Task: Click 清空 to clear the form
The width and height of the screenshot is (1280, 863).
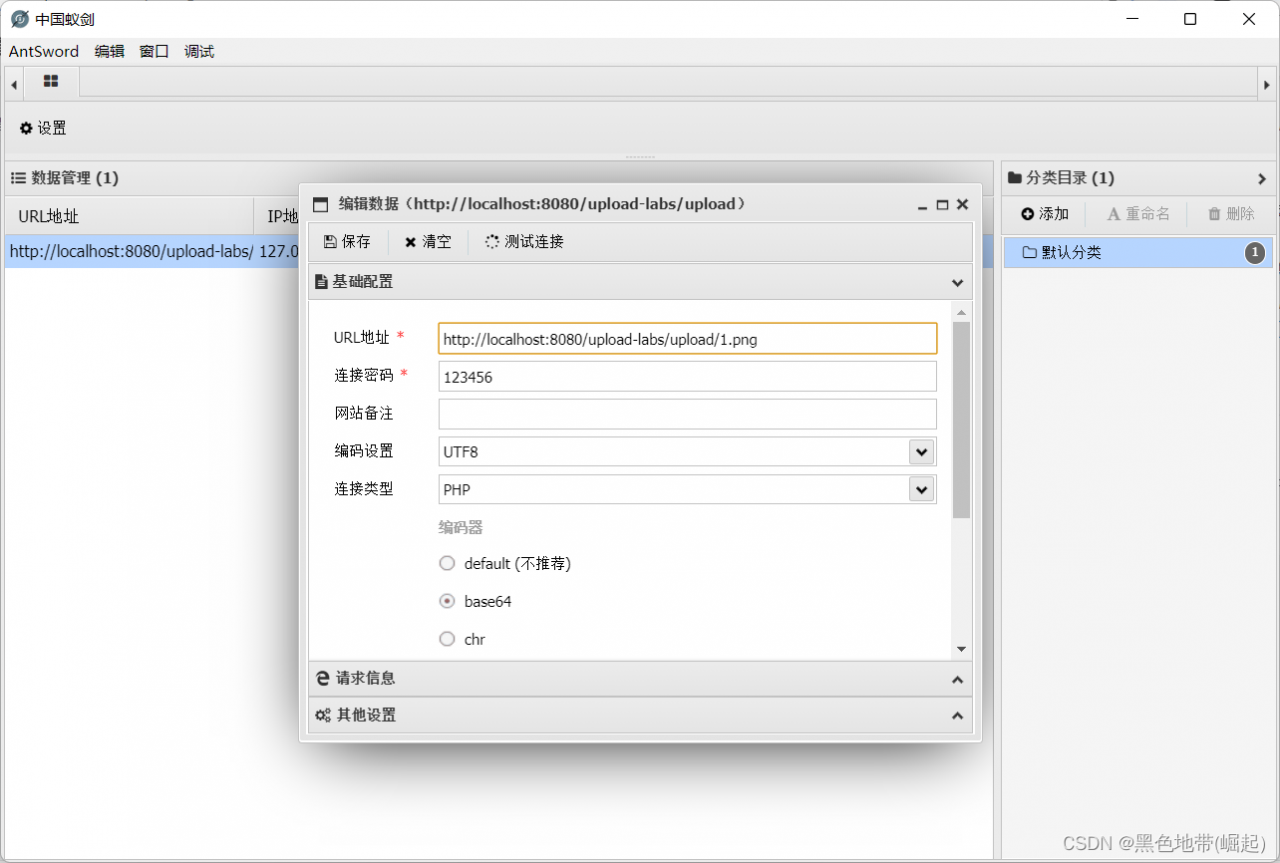Action: click(x=428, y=241)
